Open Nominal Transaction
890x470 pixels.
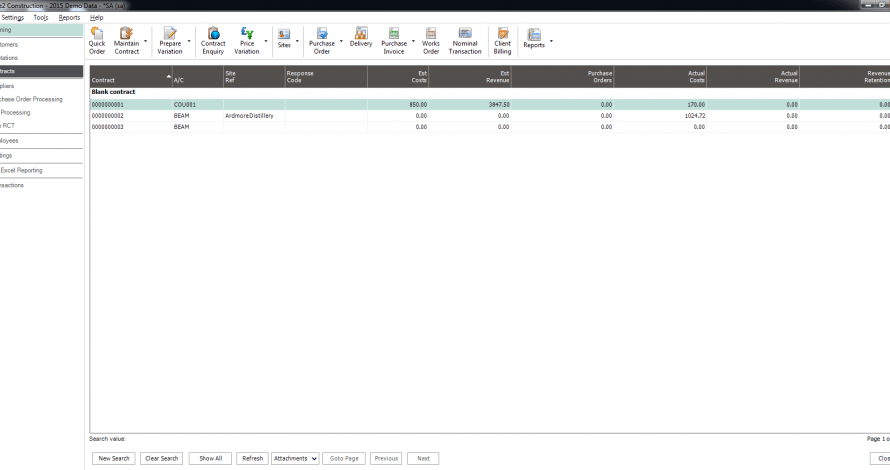point(465,41)
